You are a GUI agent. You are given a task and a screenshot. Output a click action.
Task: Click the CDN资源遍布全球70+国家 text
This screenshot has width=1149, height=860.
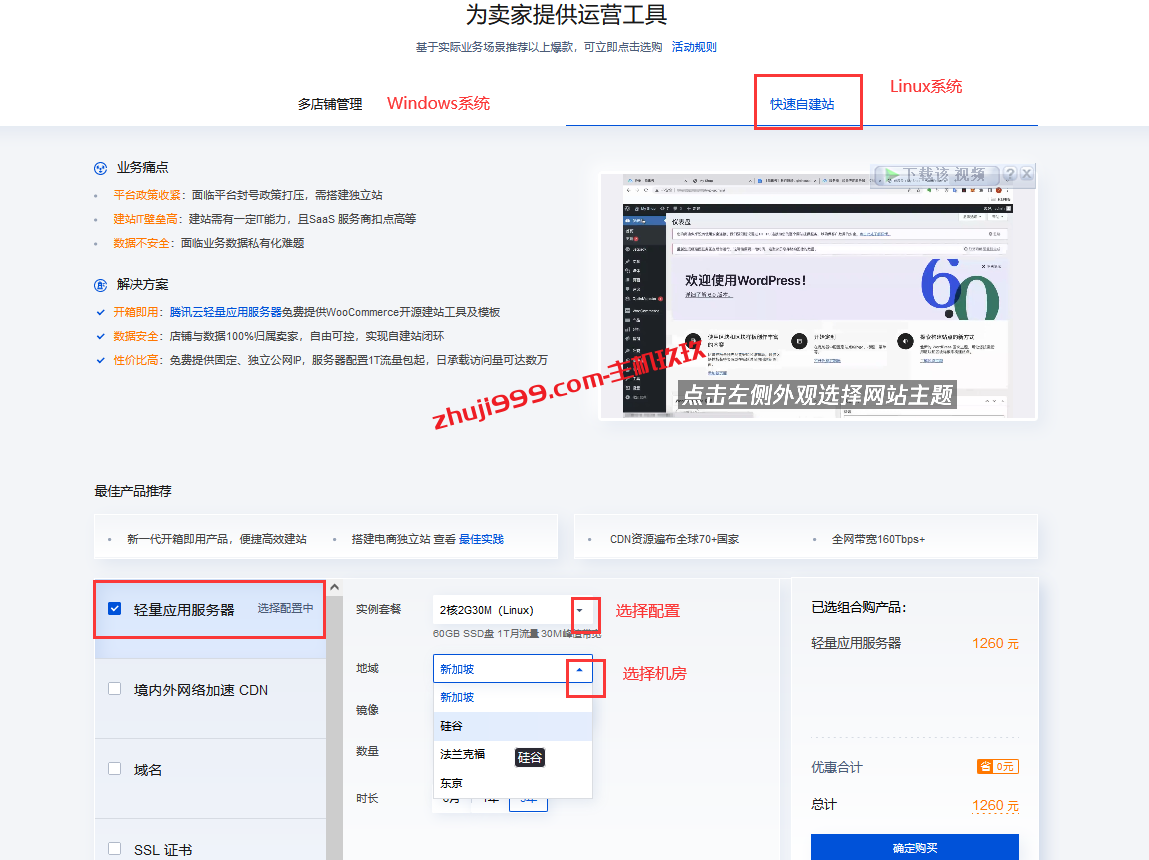click(x=674, y=539)
